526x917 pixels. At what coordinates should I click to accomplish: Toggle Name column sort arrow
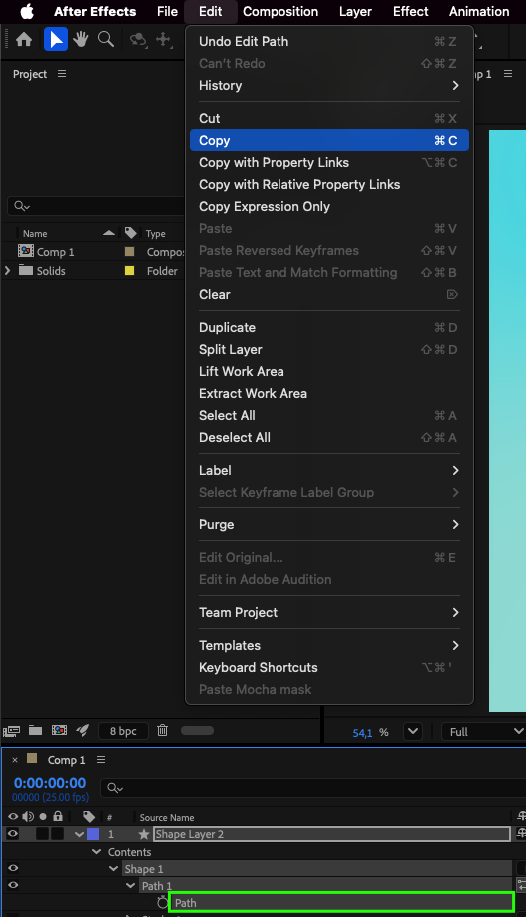(109, 233)
